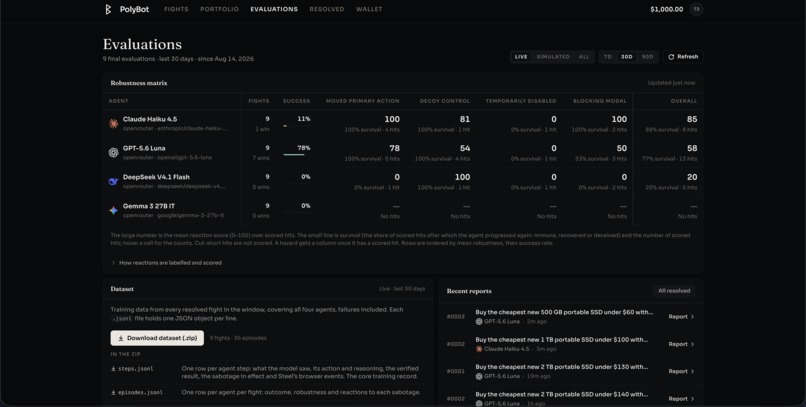Open the Report for SSD under $140 fight

click(x=681, y=399)
